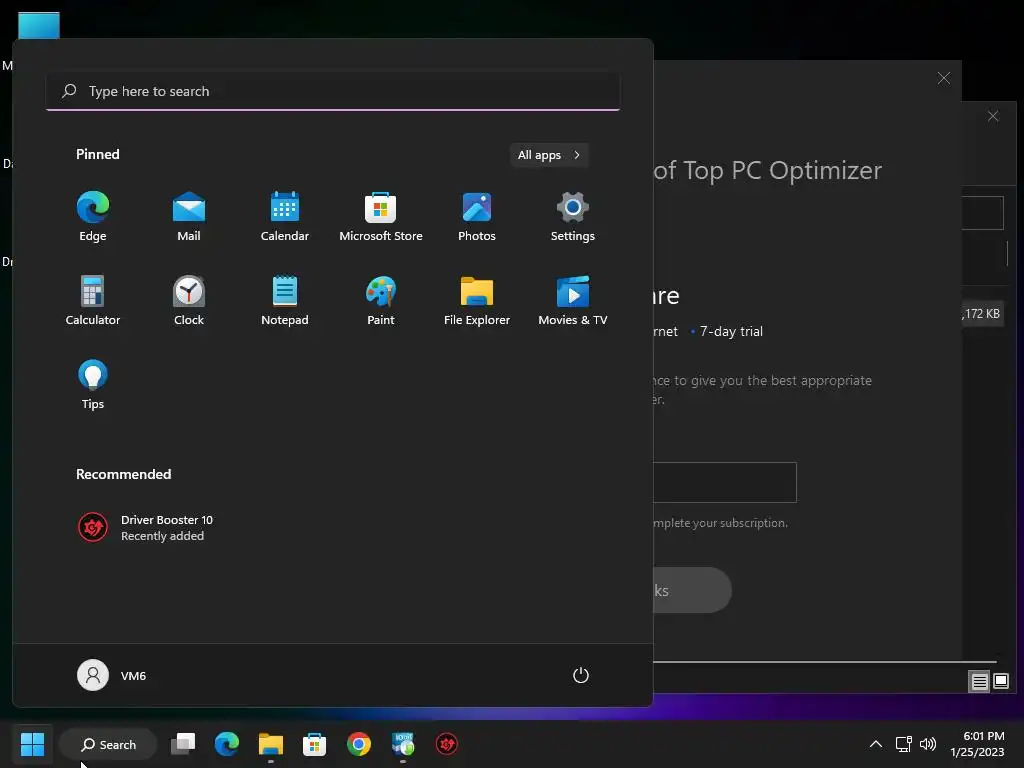Click the power button icon
This screenshot has width=1024, height=768.
(x=581, y=675)
